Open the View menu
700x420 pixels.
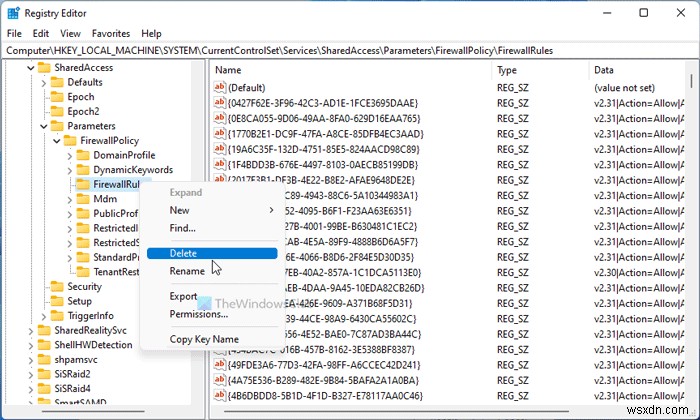click(71, 33)
